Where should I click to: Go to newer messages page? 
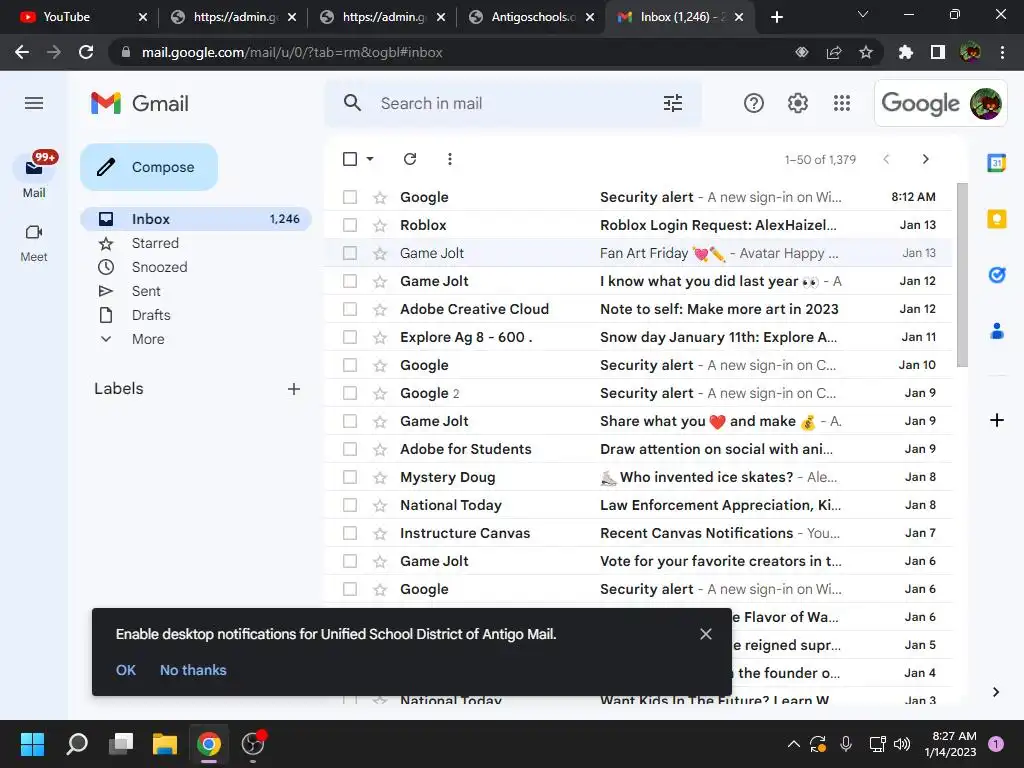[x=886, y=159]
